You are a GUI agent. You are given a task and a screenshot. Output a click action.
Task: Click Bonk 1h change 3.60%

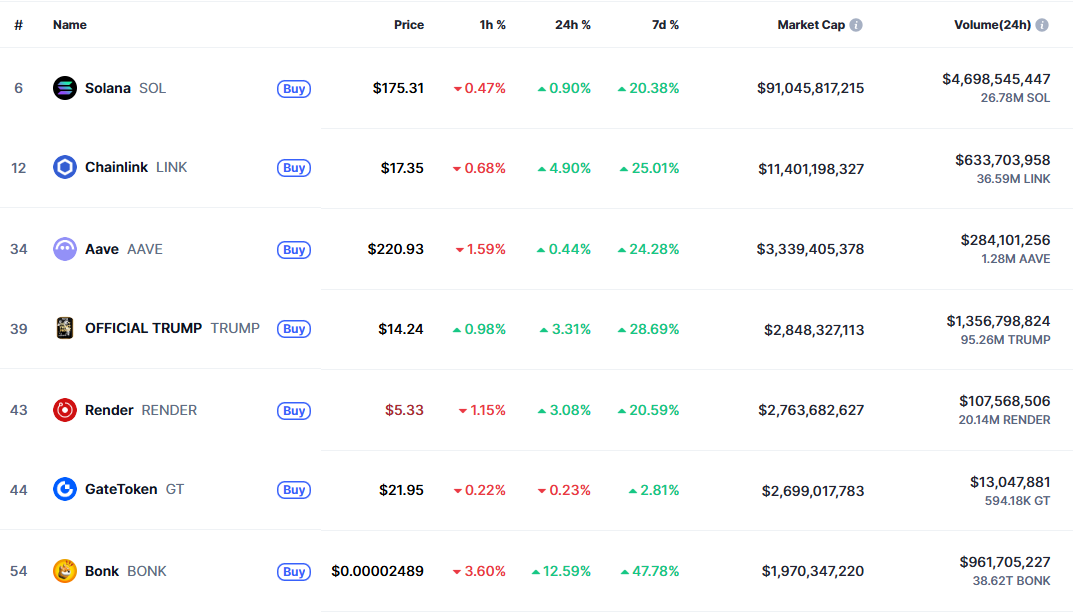[479, 571]
